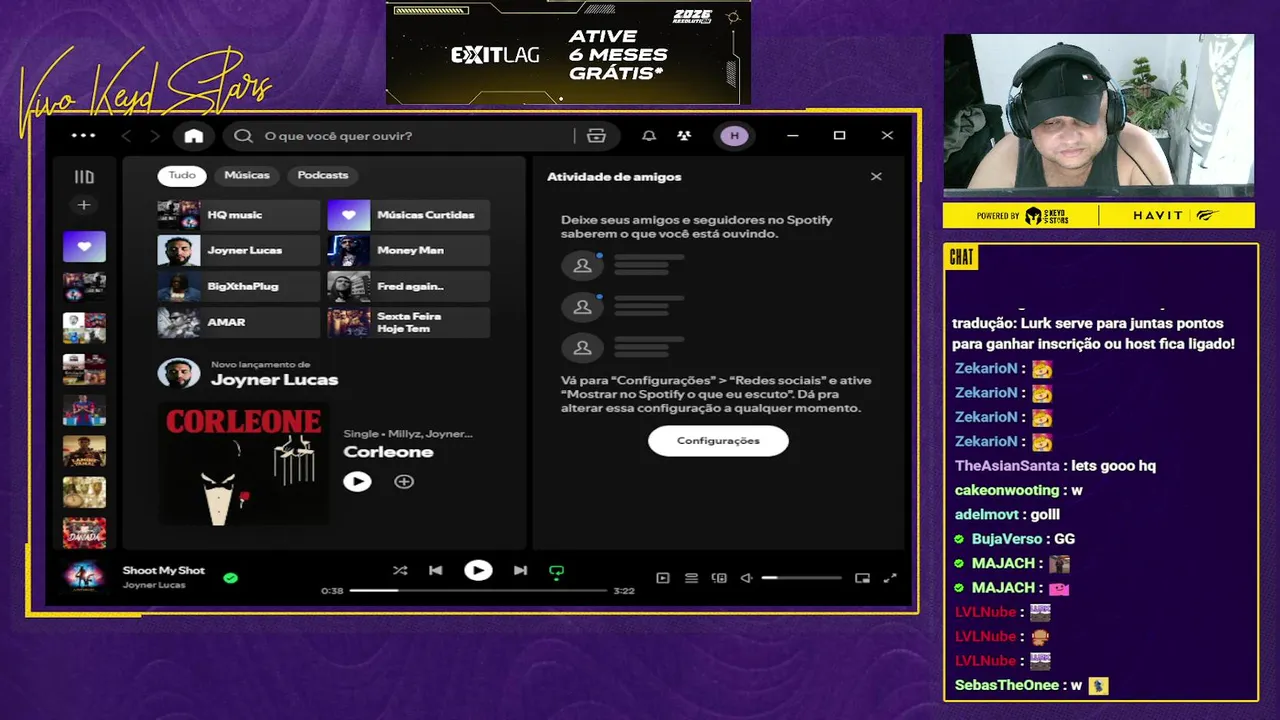Toggle green liked checkmark for Shoot My Shot
The width and height of the screenshot is (1280, 720).
231,578
